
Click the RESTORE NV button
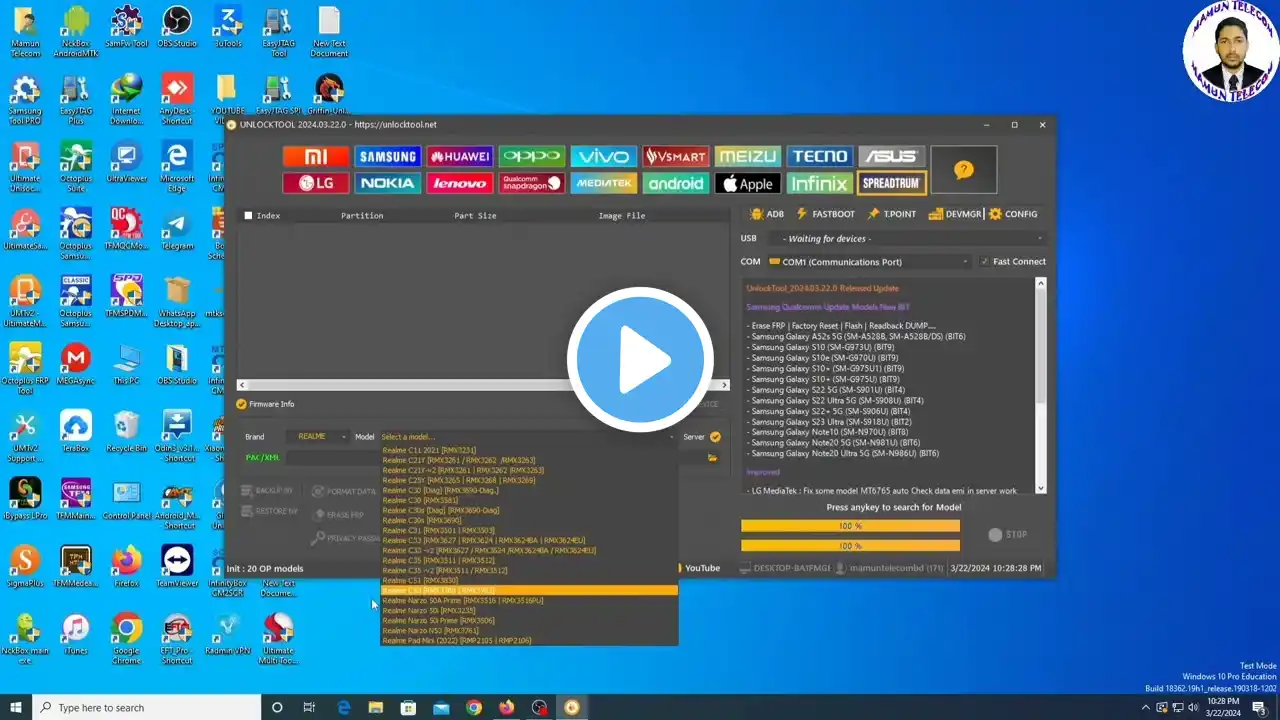[269, 511]
